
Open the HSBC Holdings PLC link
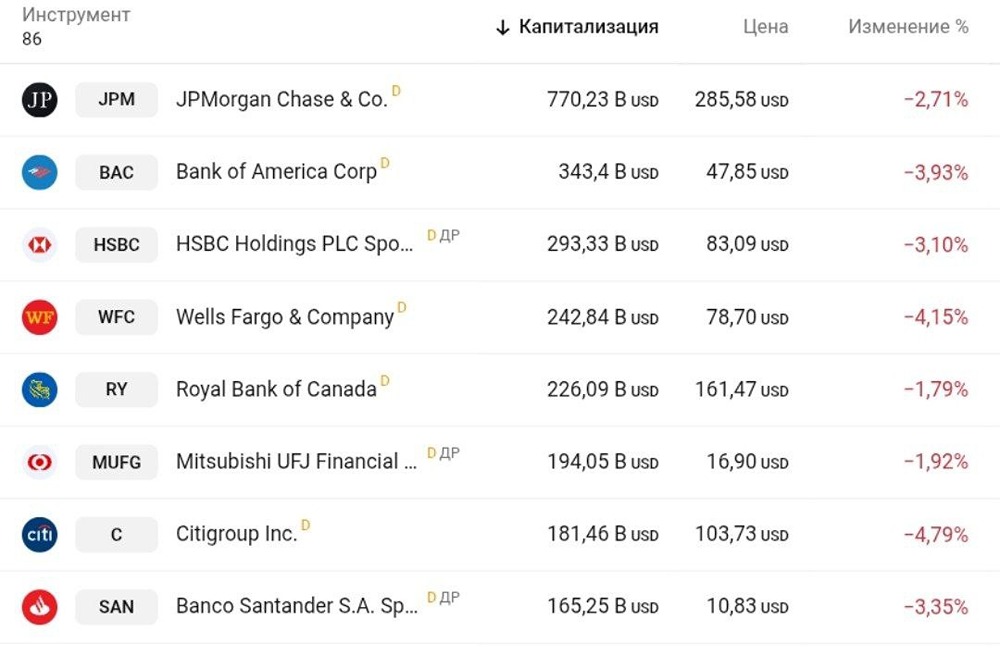(x=294, y=244)
